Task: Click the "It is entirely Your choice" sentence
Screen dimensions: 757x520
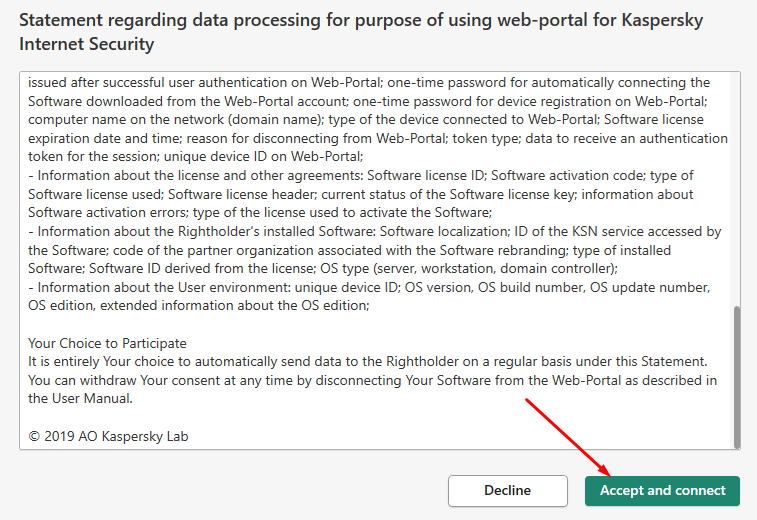Action: (x=367, y=362)
